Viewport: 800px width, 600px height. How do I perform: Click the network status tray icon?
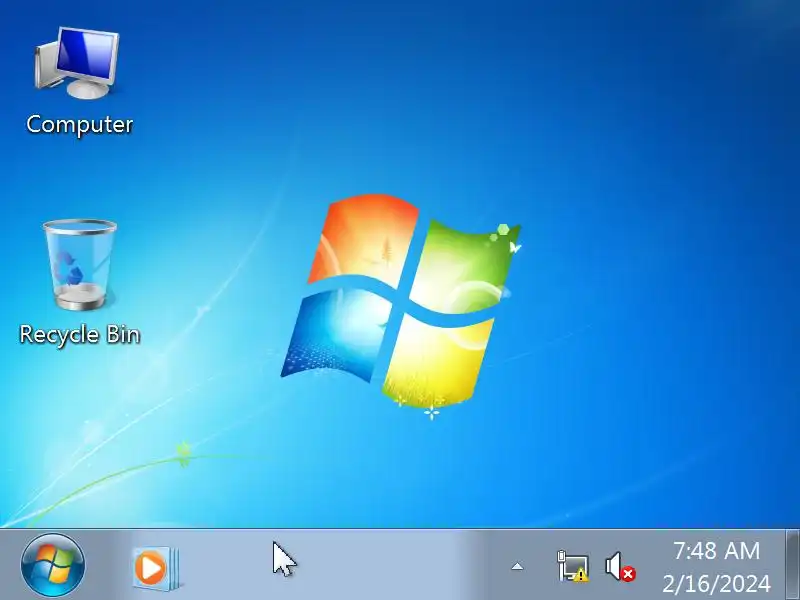(x=573, y=566)
